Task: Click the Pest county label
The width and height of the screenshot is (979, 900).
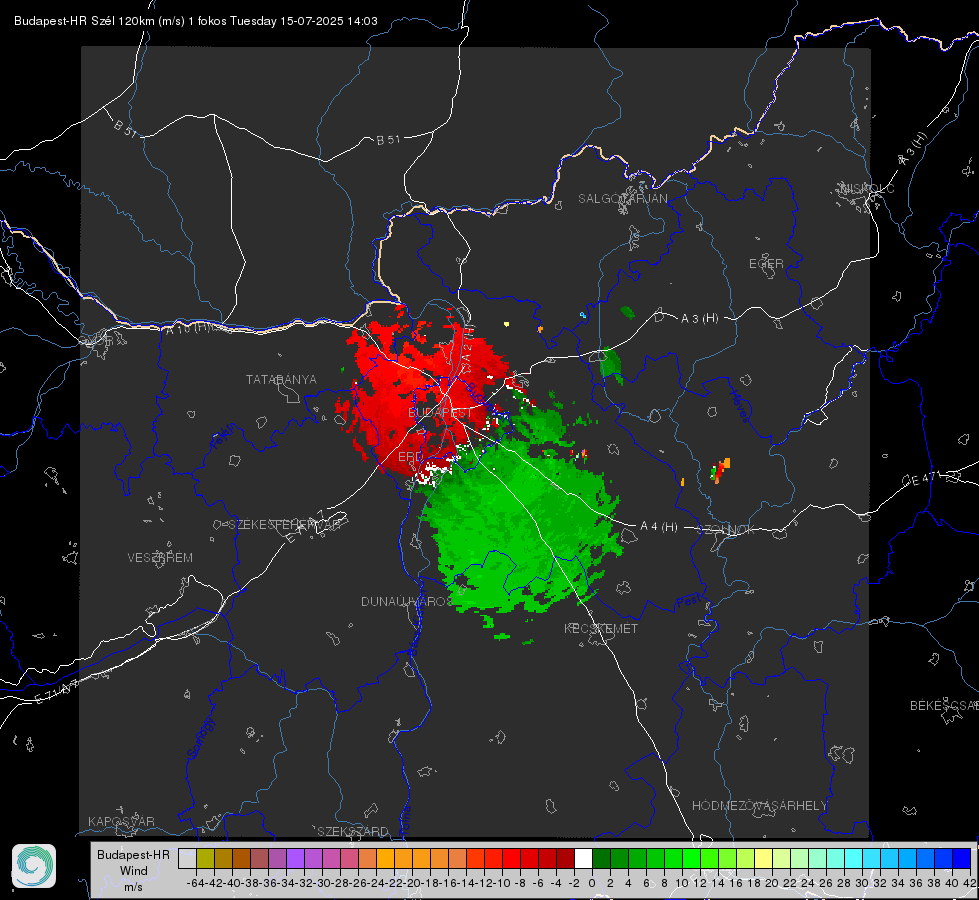Action: coord(688,601)
